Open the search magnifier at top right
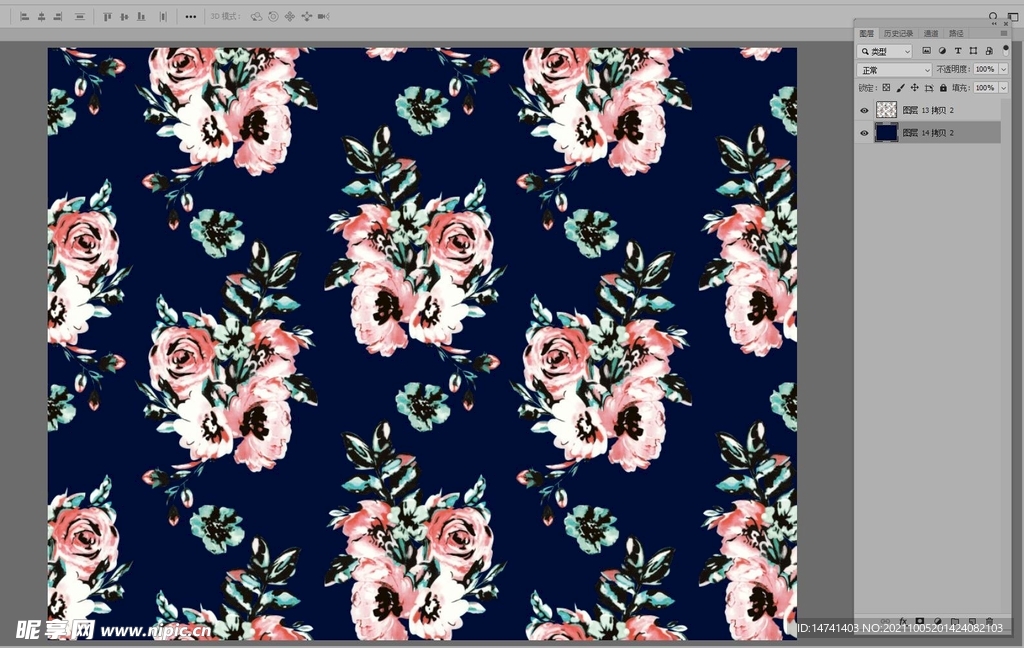Image resolution: width=1024 pixels, height=648 pixels. tap(993, 16)
